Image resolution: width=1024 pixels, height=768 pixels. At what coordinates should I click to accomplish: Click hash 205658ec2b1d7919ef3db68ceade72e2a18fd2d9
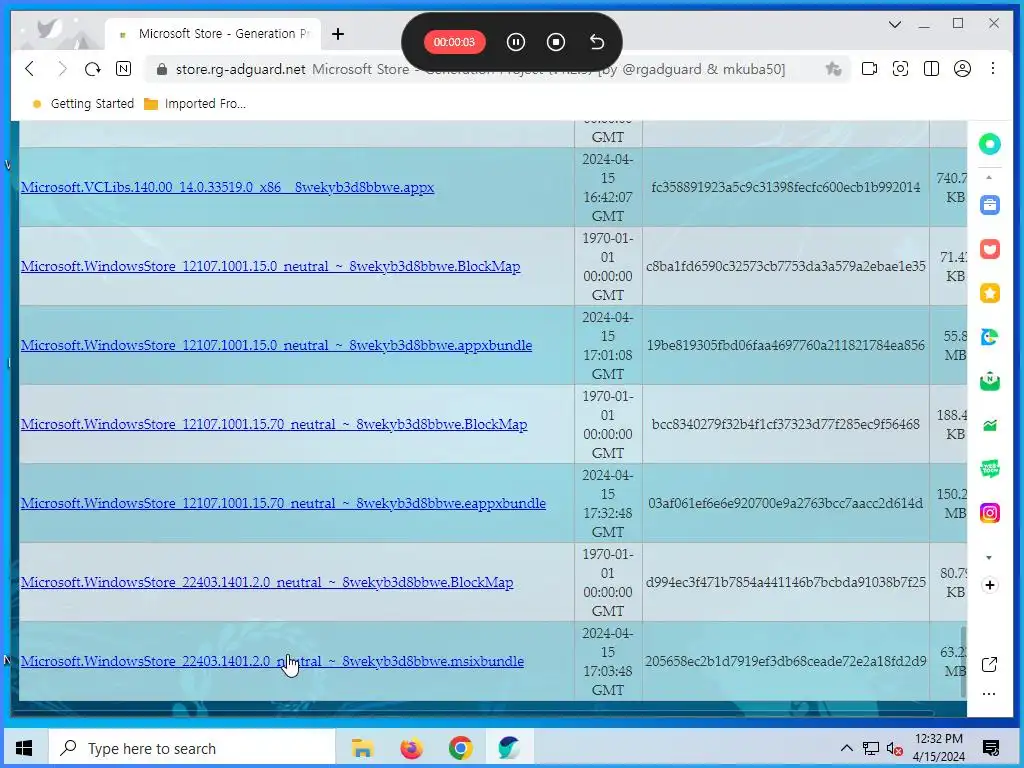click(x=786, y=662)
